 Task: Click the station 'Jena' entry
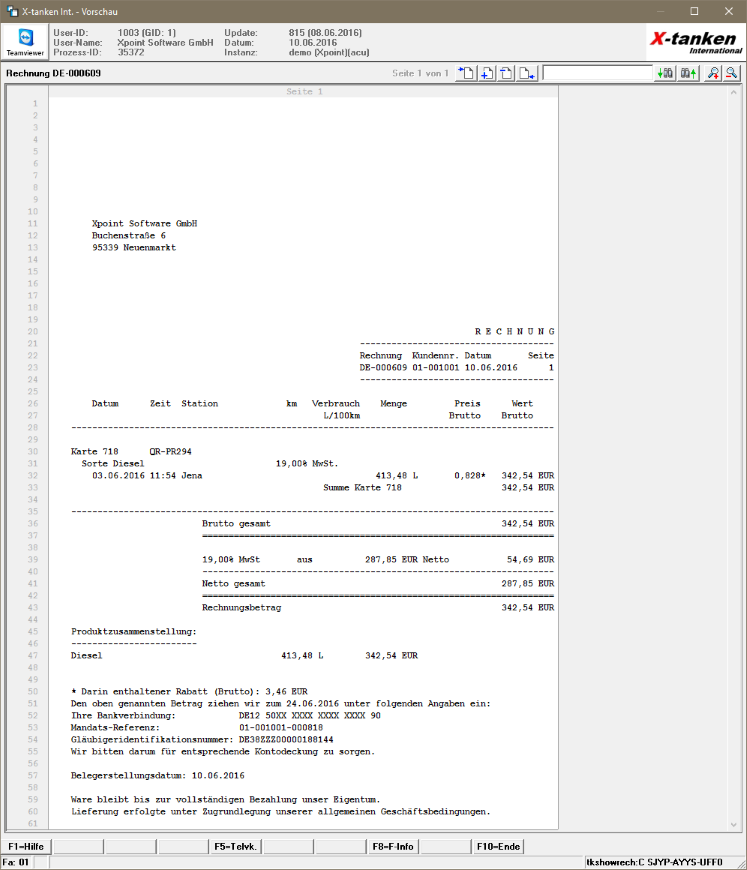pos(192,476)
